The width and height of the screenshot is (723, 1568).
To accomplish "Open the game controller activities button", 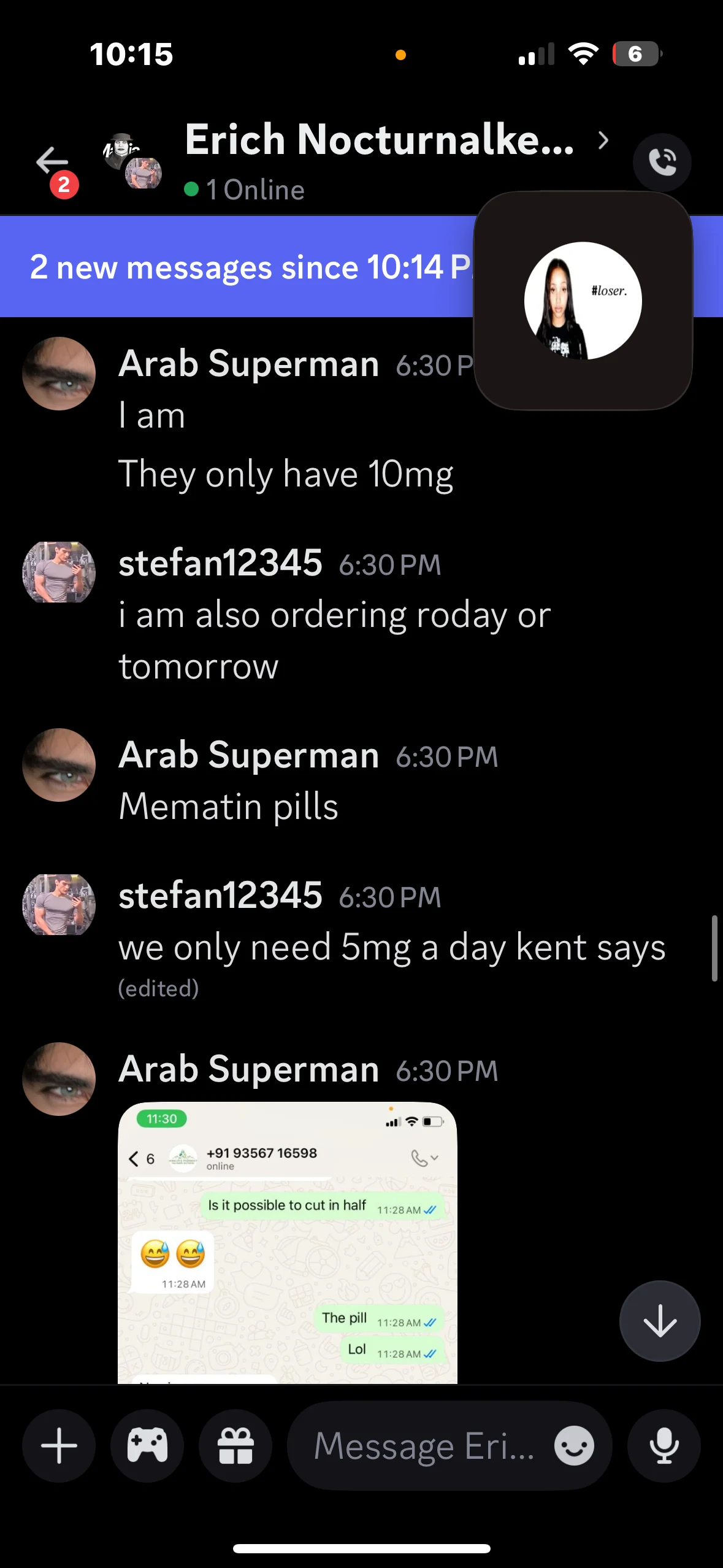I will [x=147, y=1446].
